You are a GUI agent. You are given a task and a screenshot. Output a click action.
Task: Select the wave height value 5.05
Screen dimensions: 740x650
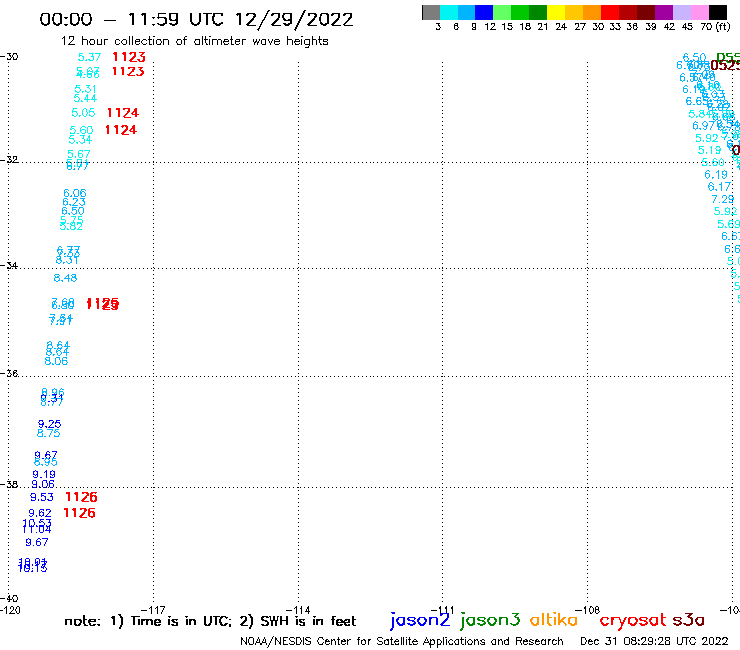pyautogui.click(x=83, y=113)
